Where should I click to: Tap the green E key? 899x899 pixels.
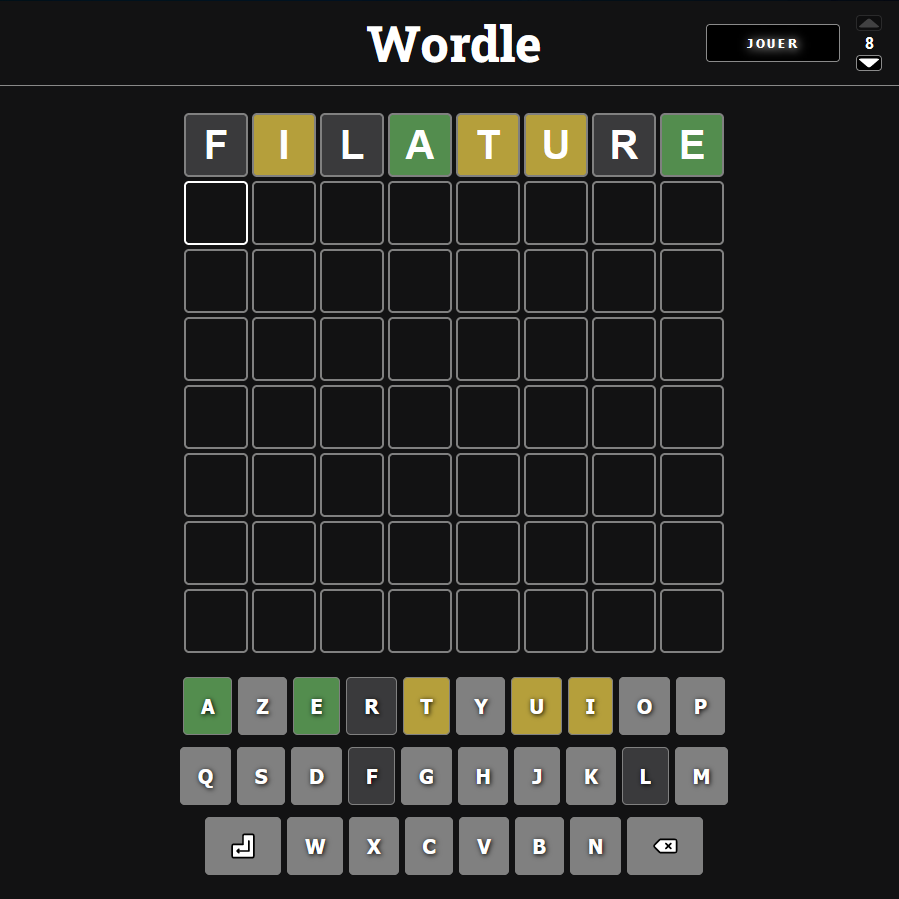[316, 706]
